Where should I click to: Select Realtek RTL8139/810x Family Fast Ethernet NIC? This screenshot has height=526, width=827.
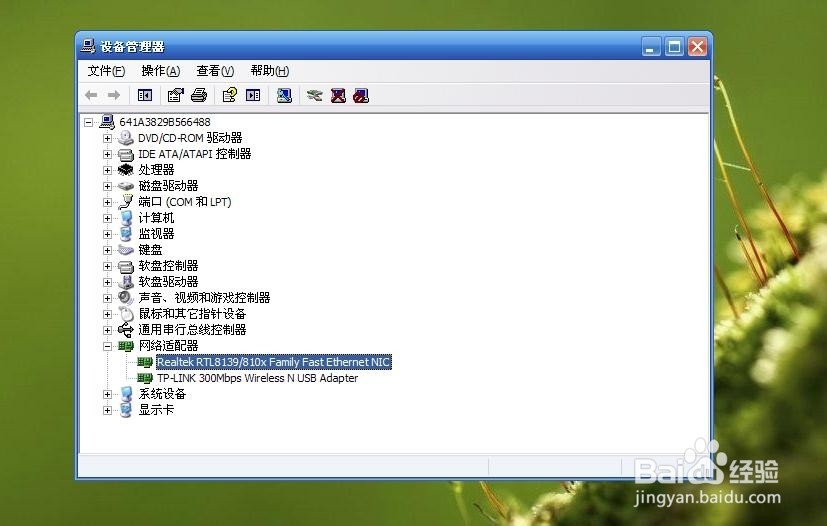tap(274, 362)
